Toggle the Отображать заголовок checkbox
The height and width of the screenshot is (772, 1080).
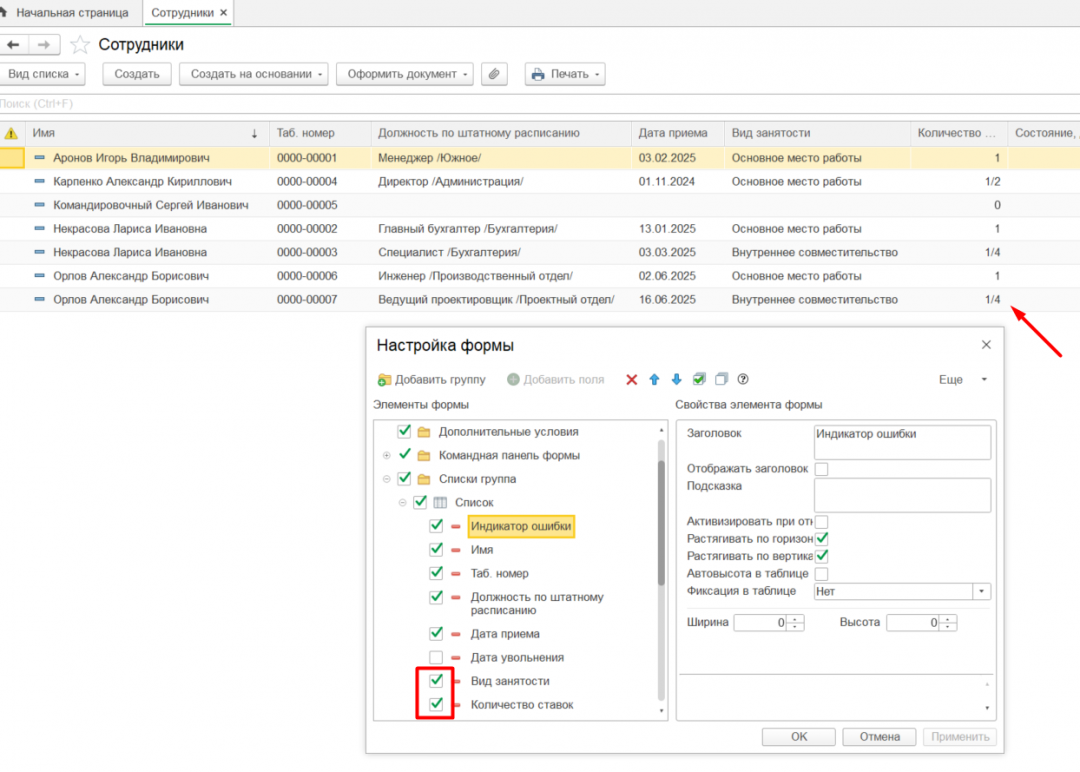pyautogui.click(x=821, y=469)
